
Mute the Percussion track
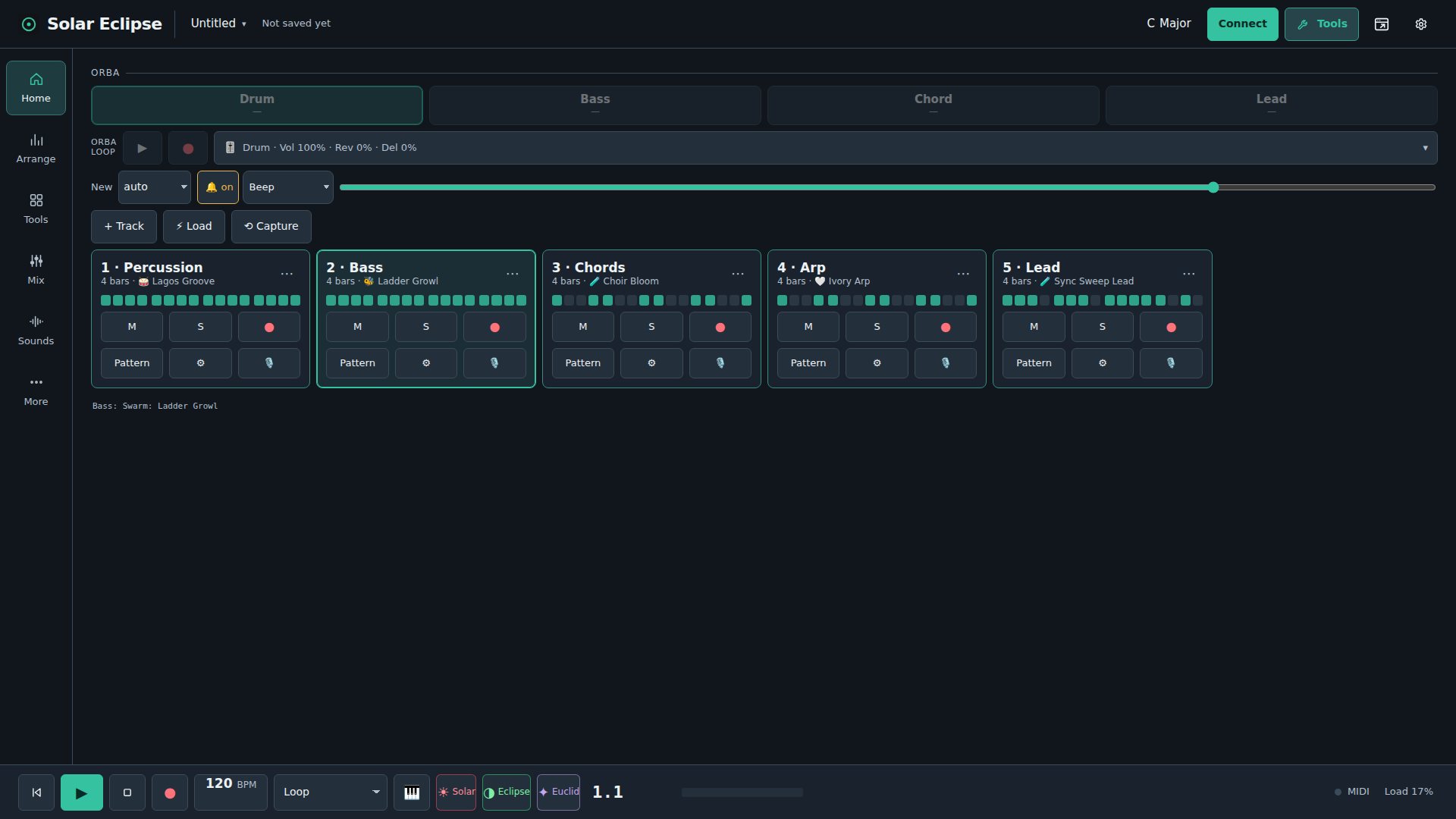pos(132,327)
